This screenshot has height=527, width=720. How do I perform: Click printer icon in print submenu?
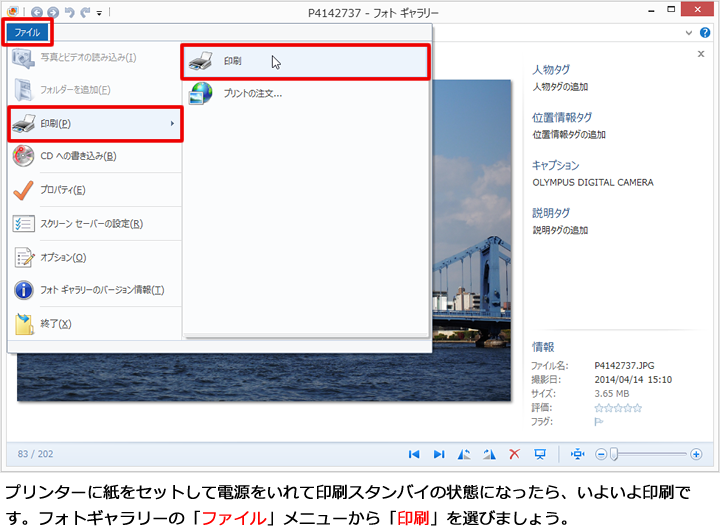click(x=201, y=61)
